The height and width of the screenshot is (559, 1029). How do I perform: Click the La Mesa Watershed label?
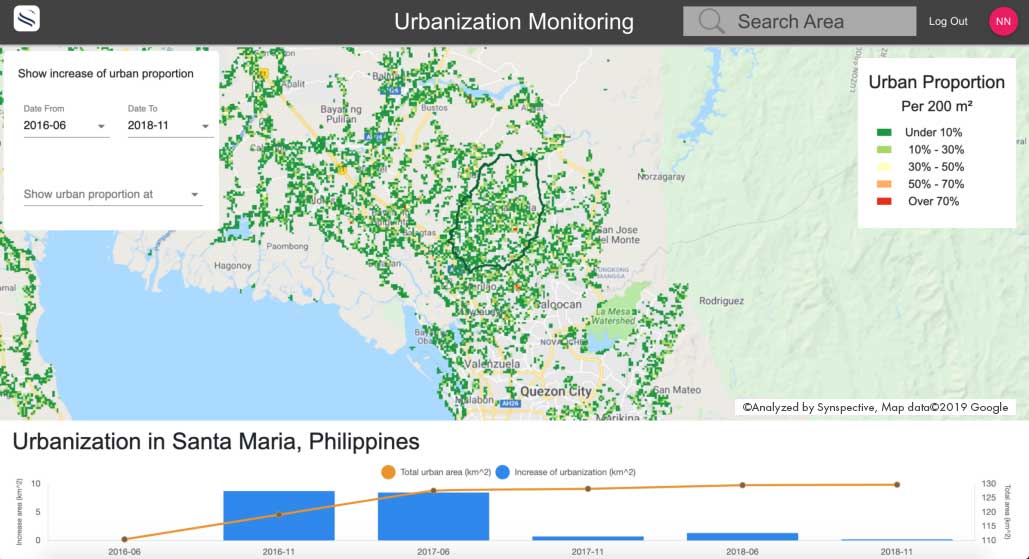pyautogui.click(x=614, y=316)
